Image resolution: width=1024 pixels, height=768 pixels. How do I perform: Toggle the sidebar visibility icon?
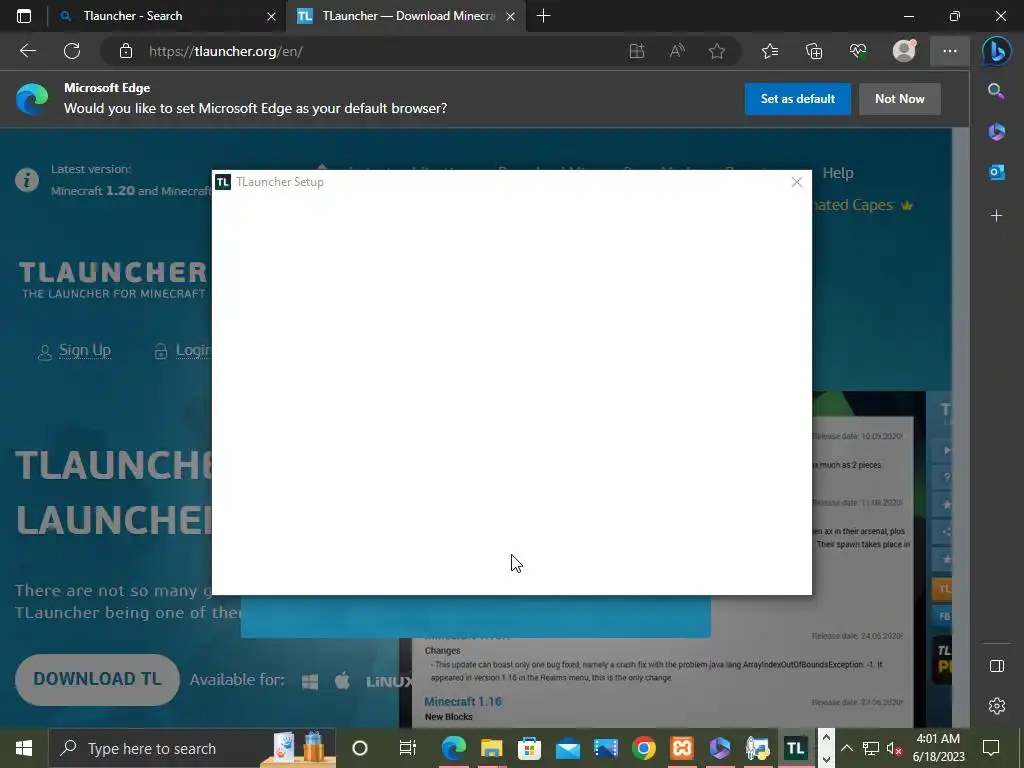(997, 665)
